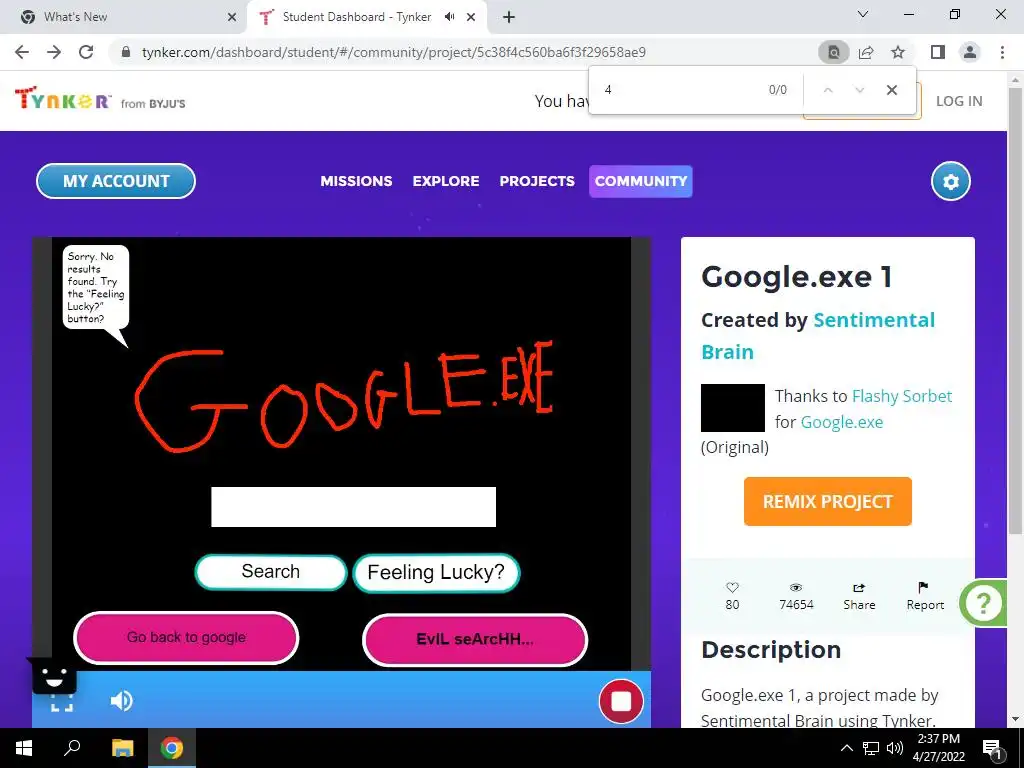
Task: Close the What's New tab
Action: (232, 17)
